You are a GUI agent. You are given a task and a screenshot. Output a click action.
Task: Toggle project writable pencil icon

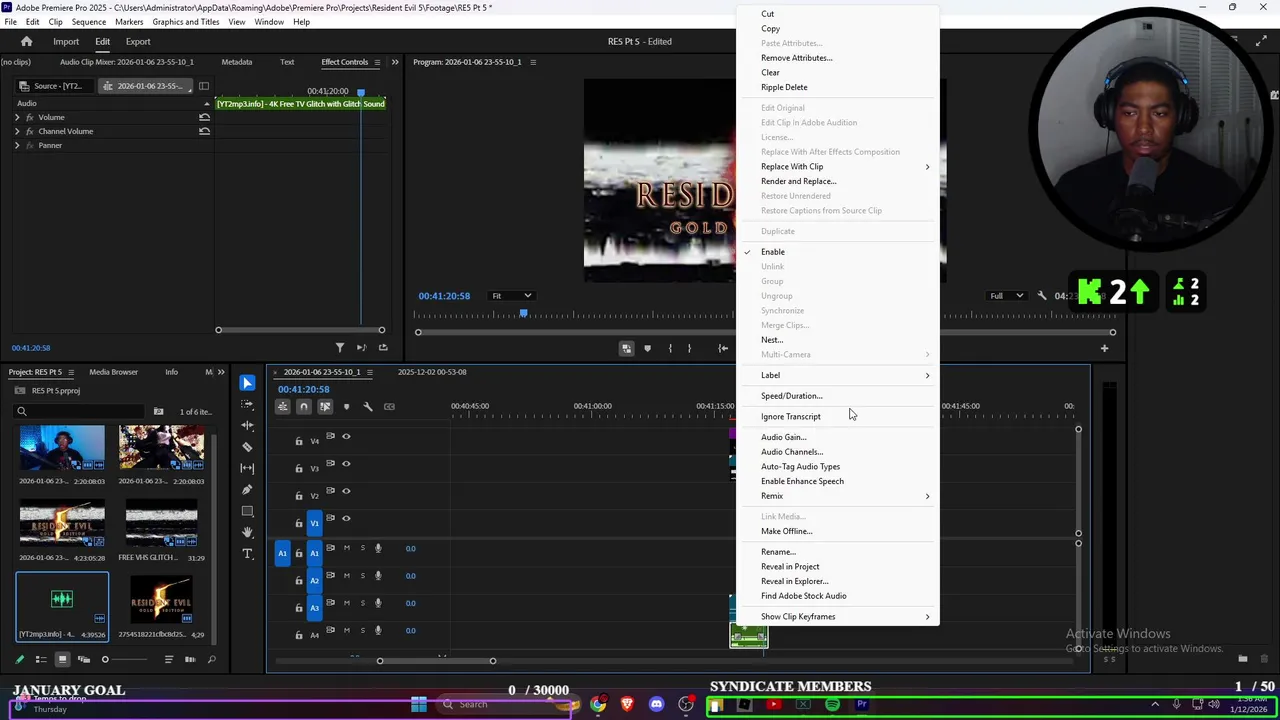click(19, 659)
